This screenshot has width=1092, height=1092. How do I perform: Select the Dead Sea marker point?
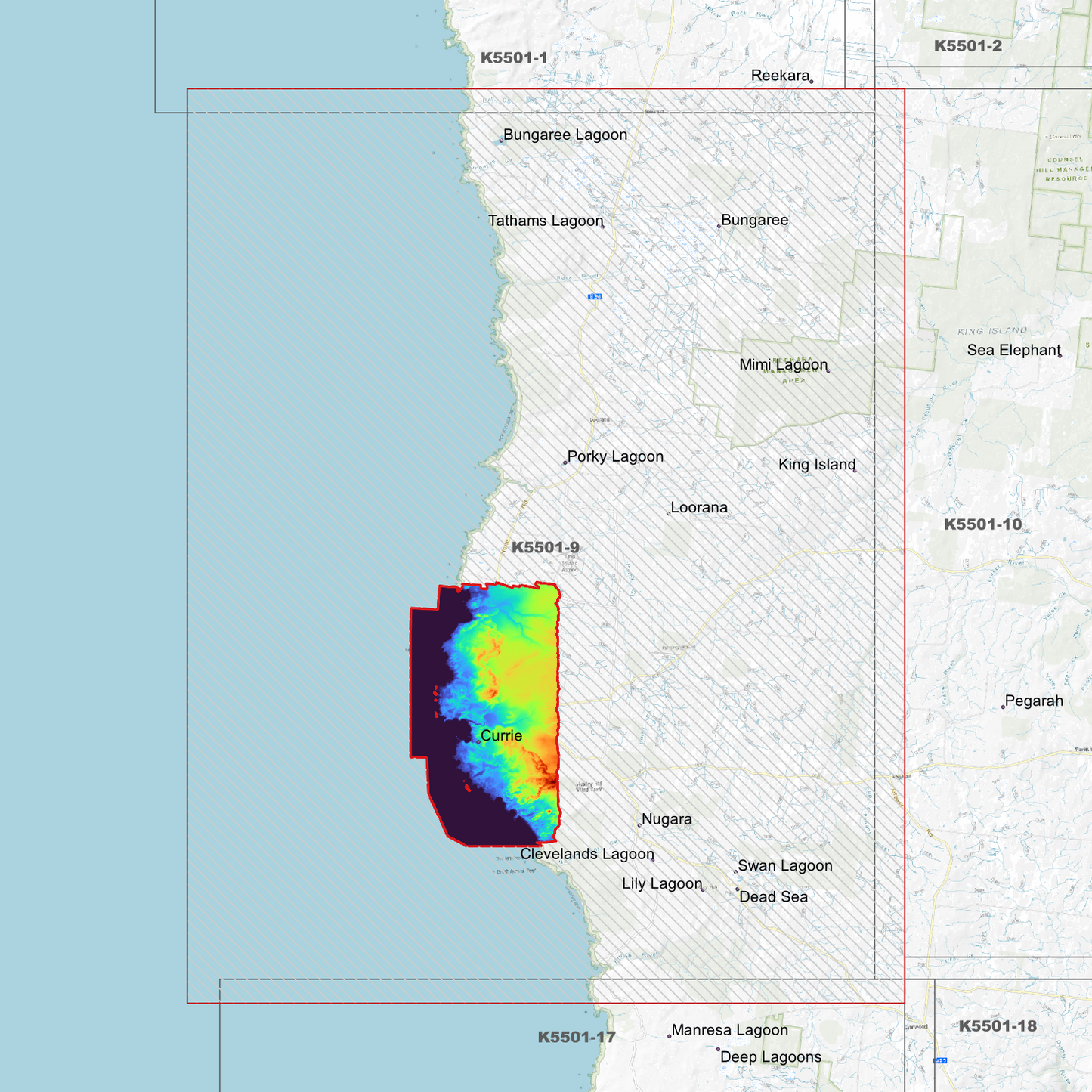(x=737, y=890)
